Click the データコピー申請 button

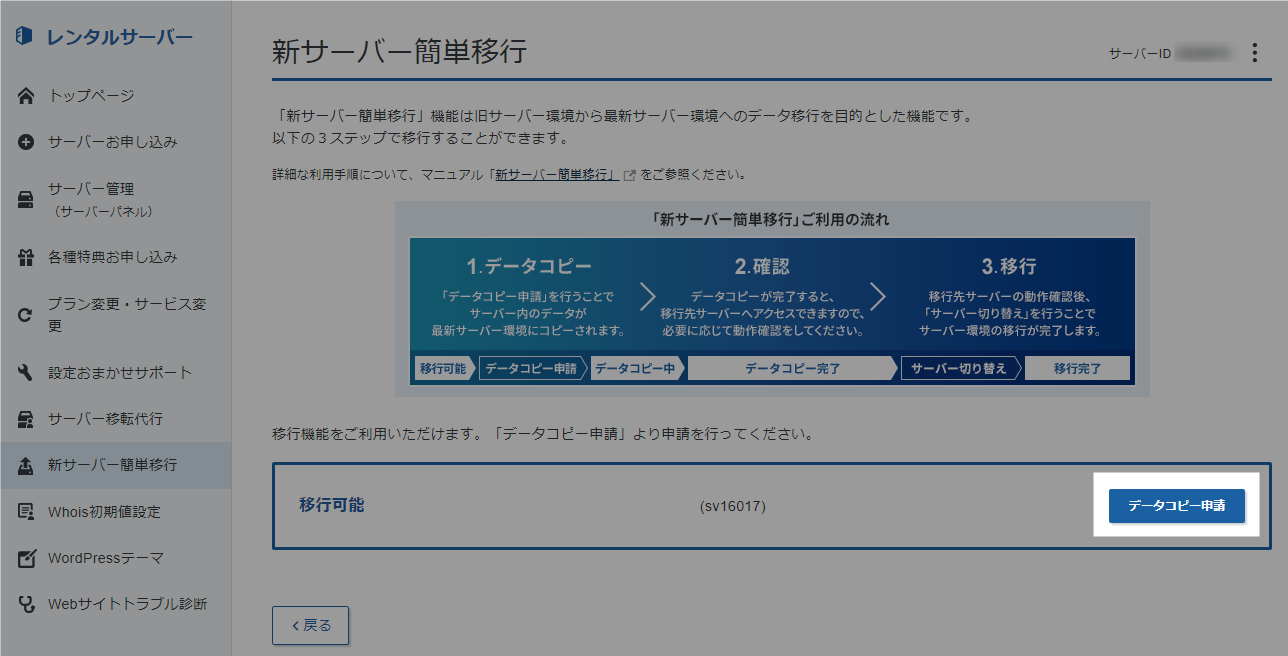(x=1176, y=506)
